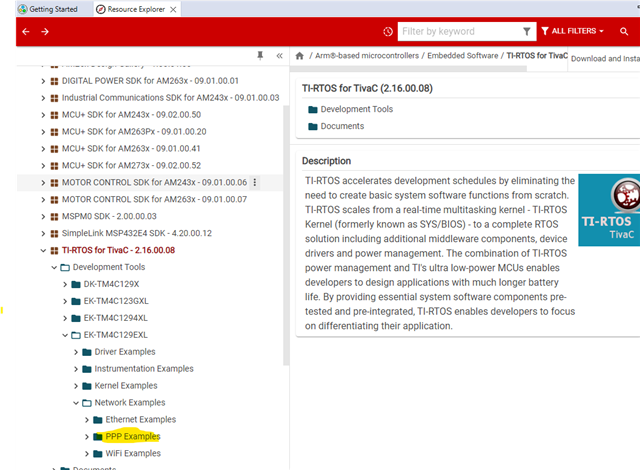
Task: Click folder icon of Ethernet Examples
Action: pos(98,420)
